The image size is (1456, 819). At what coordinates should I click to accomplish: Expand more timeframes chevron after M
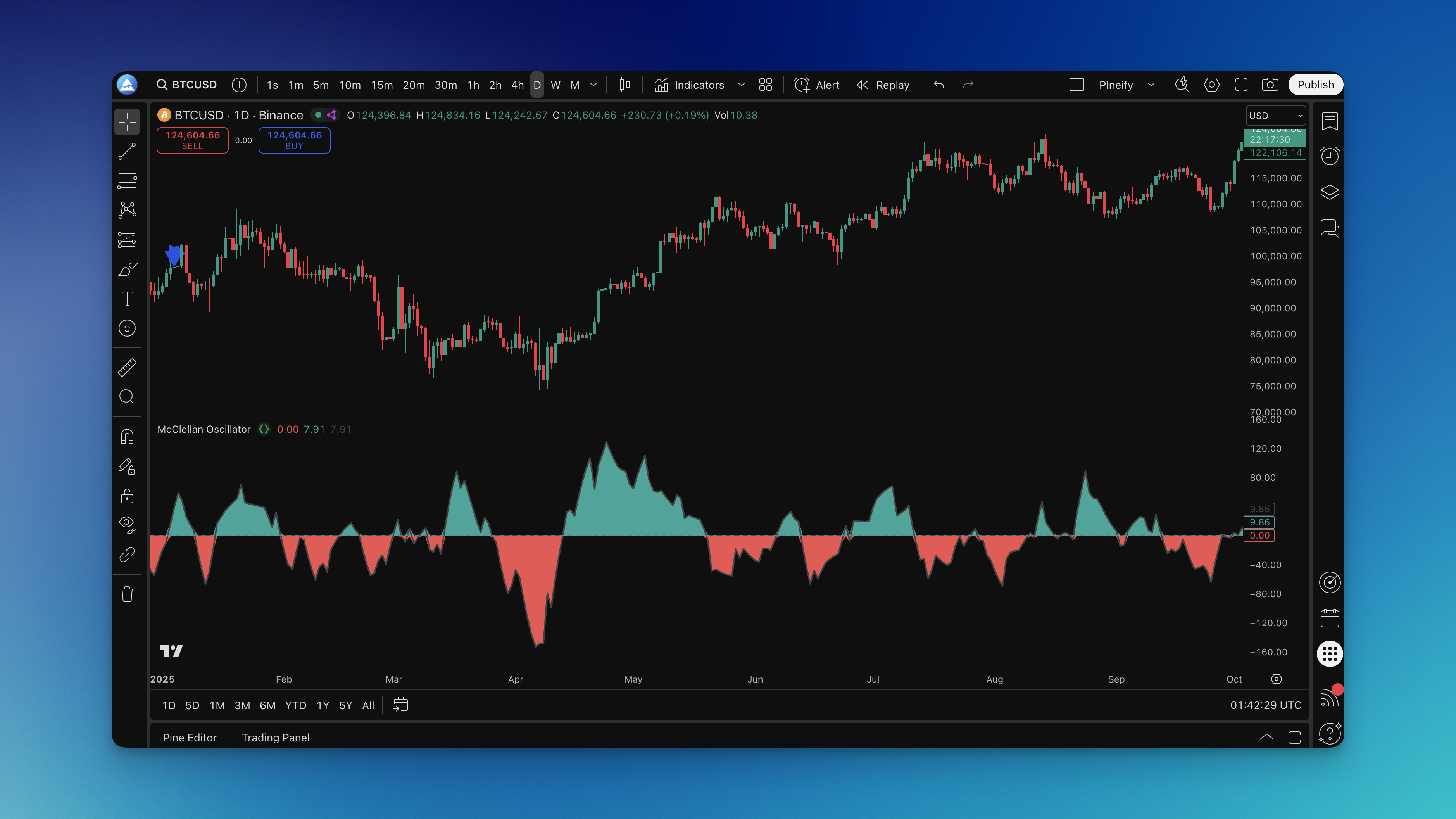593,85
